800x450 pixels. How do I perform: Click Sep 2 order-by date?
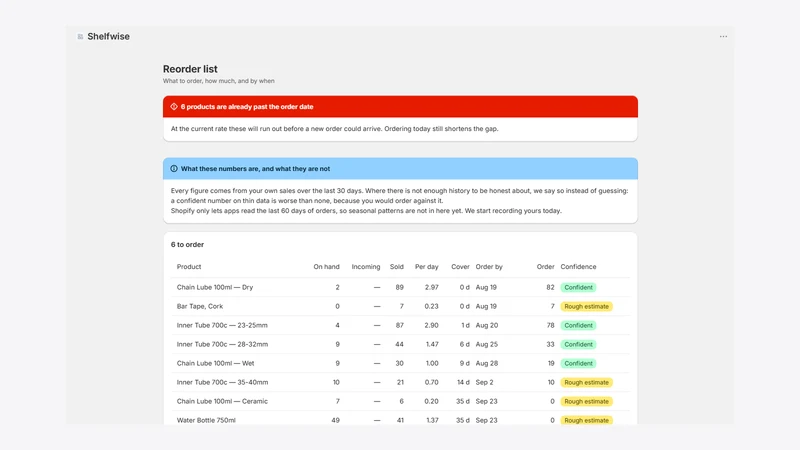(484, 382)
